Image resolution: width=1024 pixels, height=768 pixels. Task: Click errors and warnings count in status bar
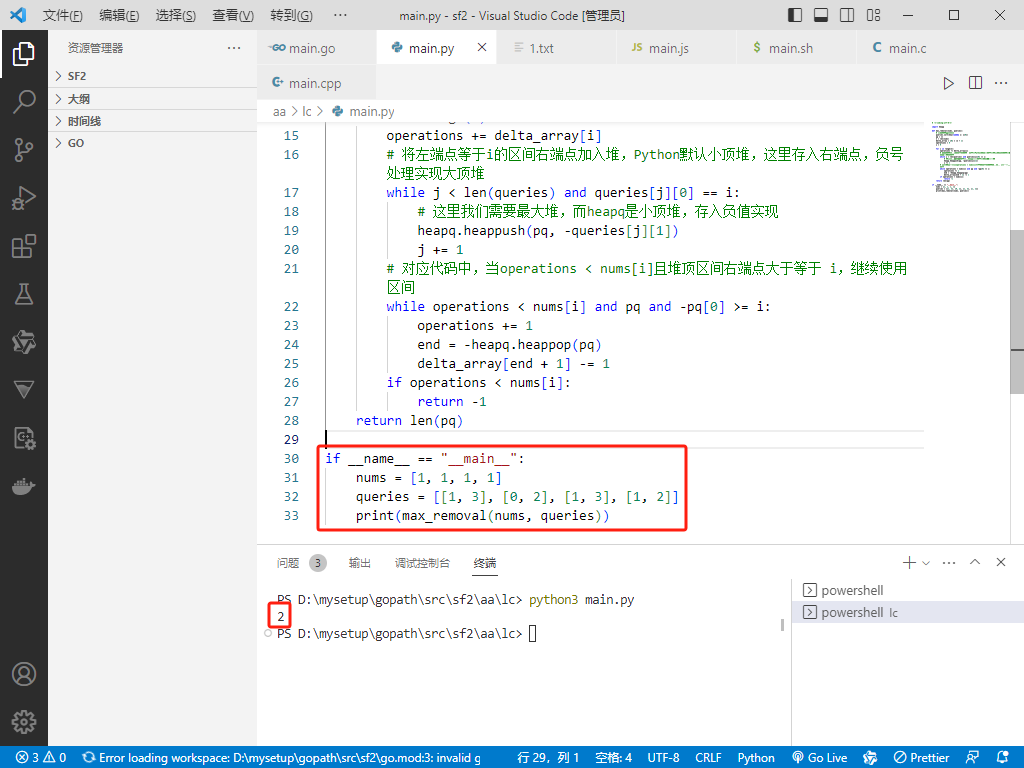coord(41,758)
